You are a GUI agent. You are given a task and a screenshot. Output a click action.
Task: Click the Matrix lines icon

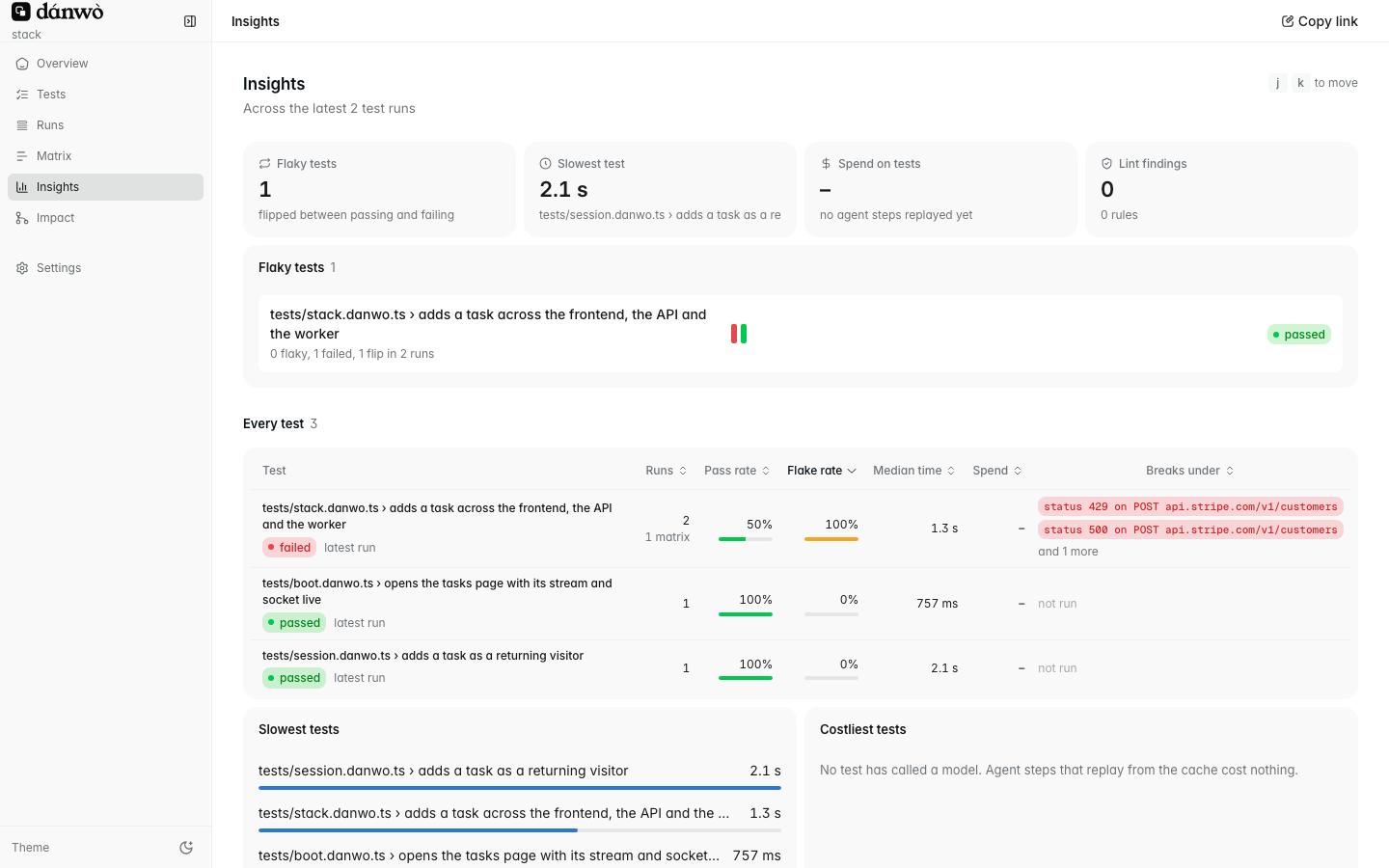click(x=22, y=156)
